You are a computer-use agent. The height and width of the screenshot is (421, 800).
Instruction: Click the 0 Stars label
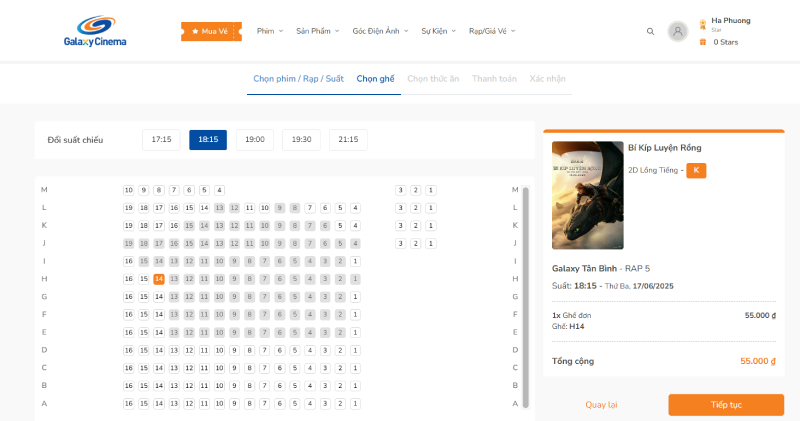pyautogui.click(x=726, y=42)
